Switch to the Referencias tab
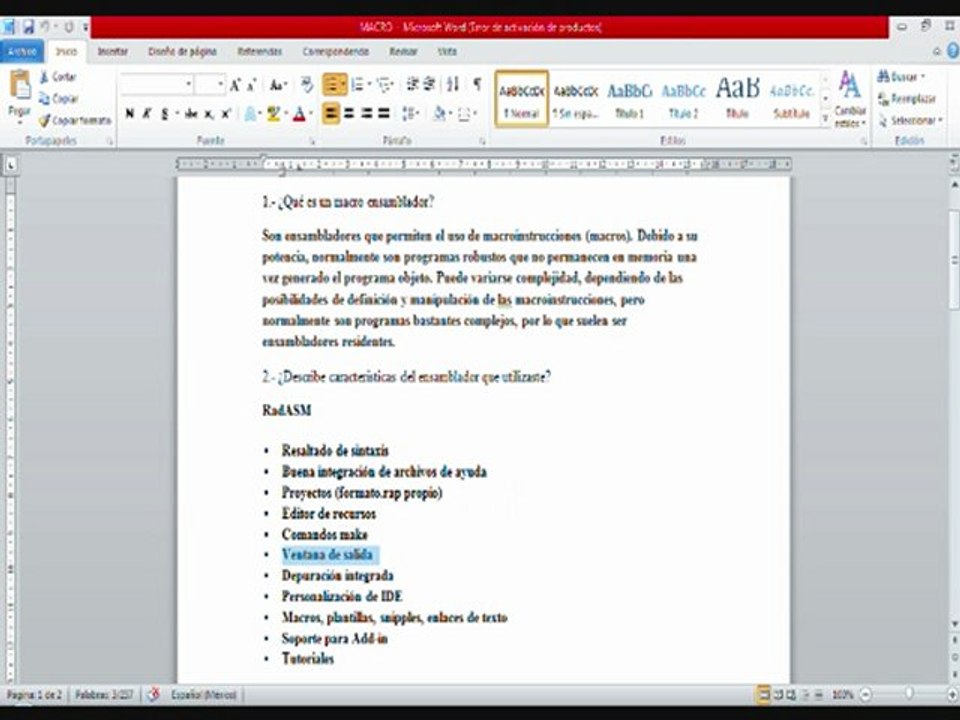Viewport: 960px width, 720px height. pyautogui.click(x=260, y=51)
